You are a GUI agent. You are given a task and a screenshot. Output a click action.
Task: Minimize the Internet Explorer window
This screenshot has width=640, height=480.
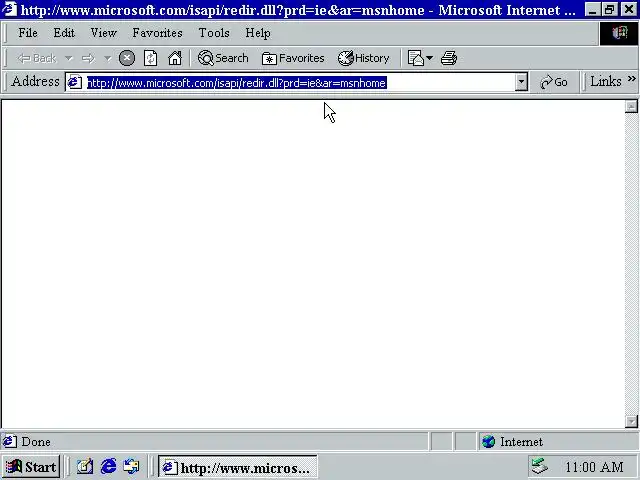pyautogui.click(x=592, y=9)
